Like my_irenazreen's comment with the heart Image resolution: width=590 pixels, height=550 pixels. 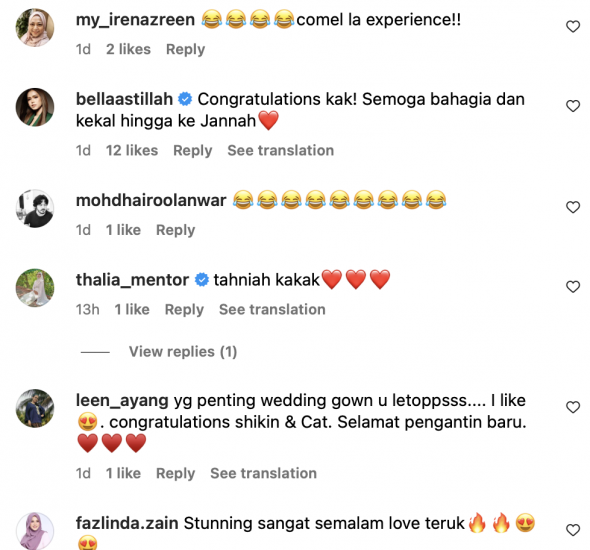[573, 26]
